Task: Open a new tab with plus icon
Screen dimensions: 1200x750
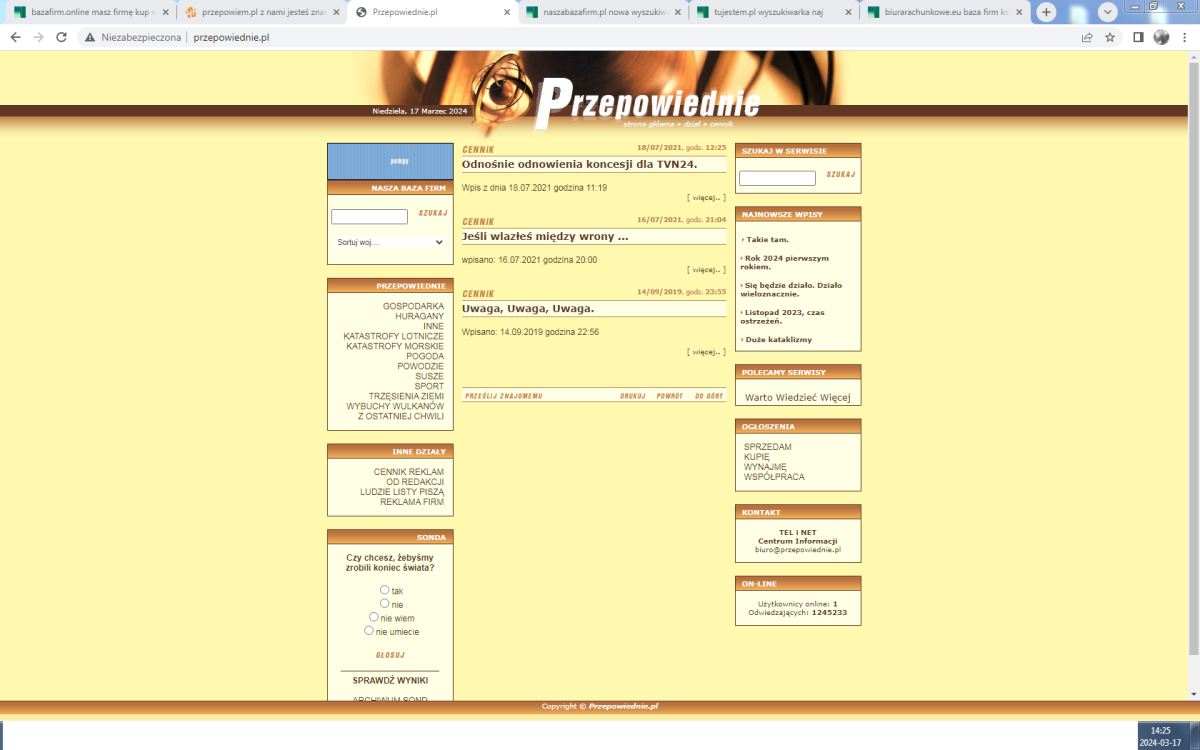Action: coord(1046,12)
